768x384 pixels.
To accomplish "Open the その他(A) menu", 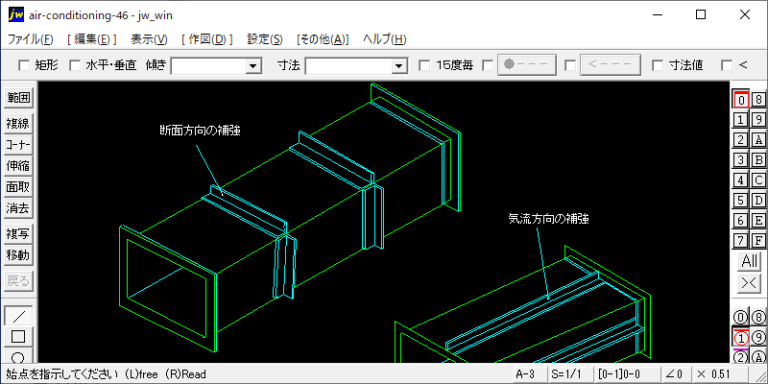I will (x=323, y=40).
